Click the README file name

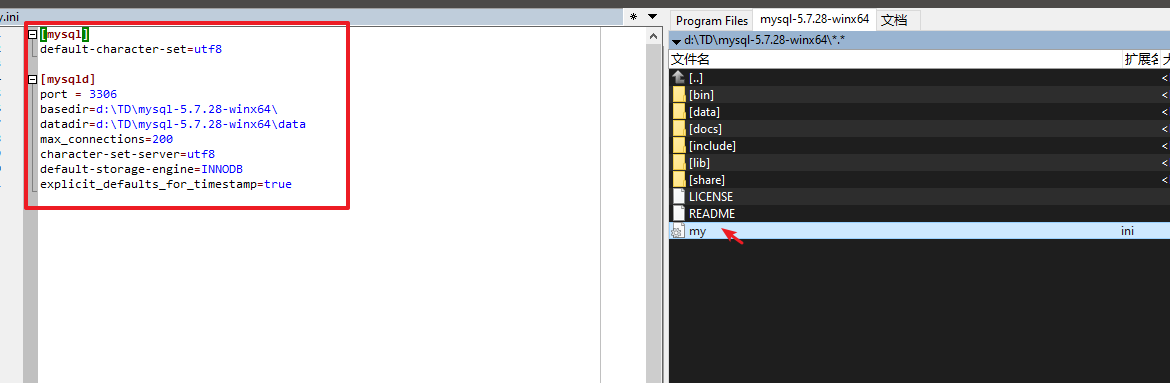(x=712, y=214)
